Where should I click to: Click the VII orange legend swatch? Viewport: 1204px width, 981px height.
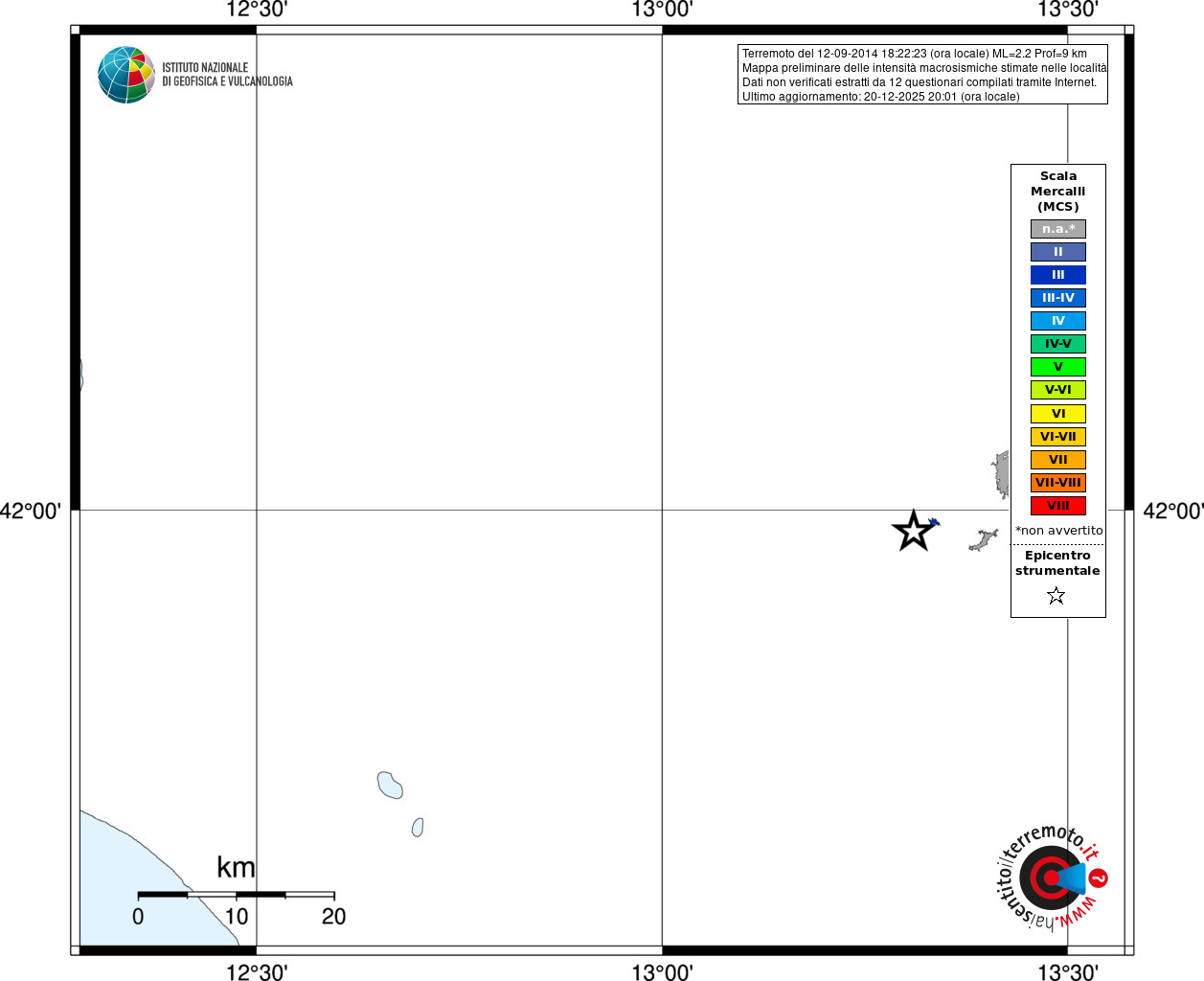point(1058,460)
